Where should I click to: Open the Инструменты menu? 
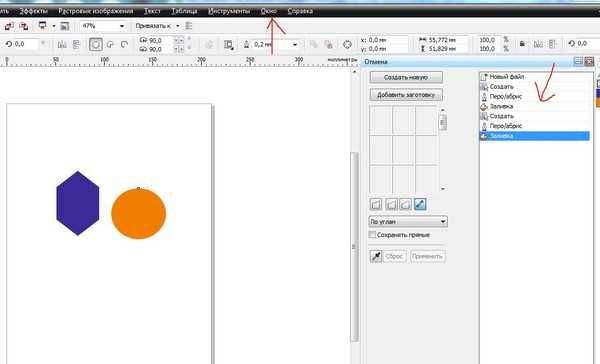pyautogui.click(x=229, y=11)
